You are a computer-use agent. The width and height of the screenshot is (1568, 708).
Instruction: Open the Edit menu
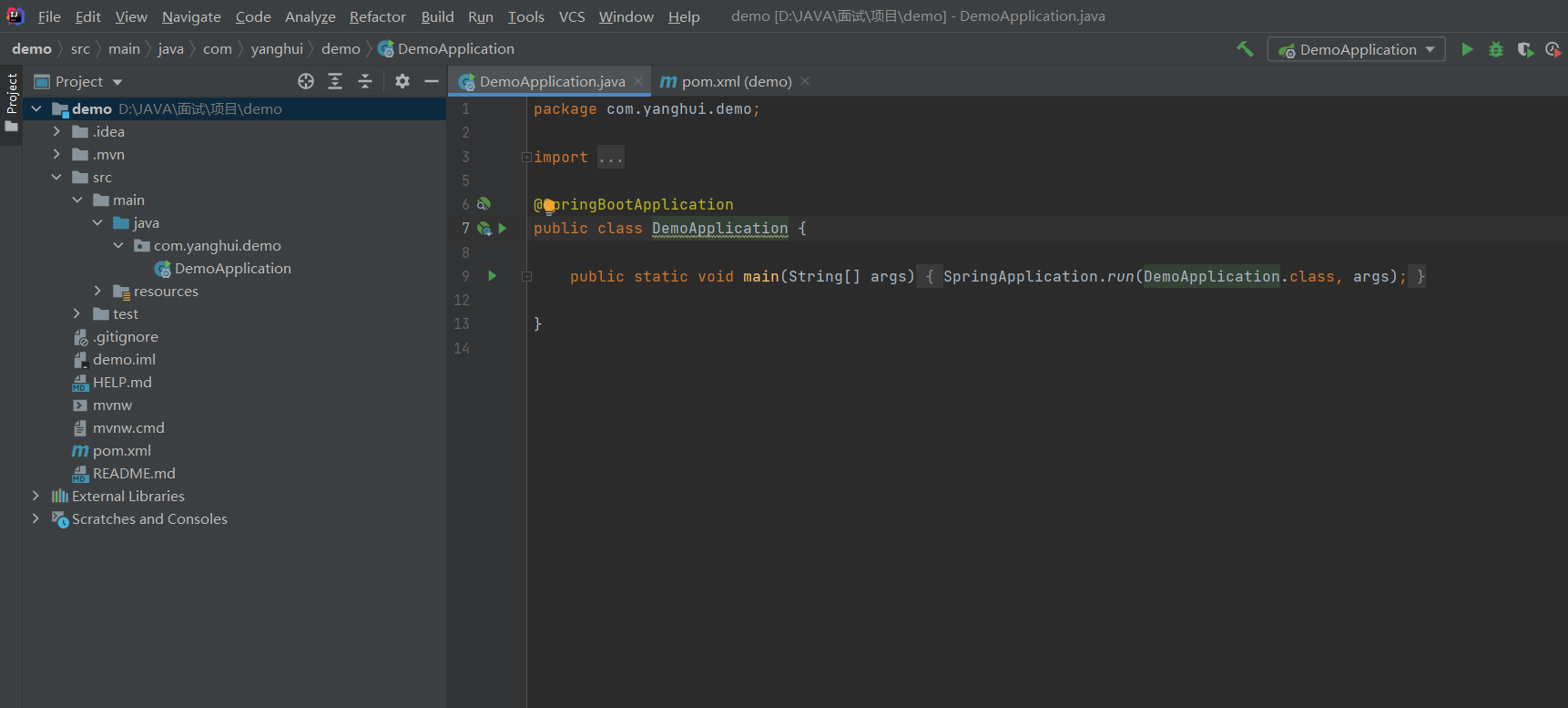click(88, 16)
